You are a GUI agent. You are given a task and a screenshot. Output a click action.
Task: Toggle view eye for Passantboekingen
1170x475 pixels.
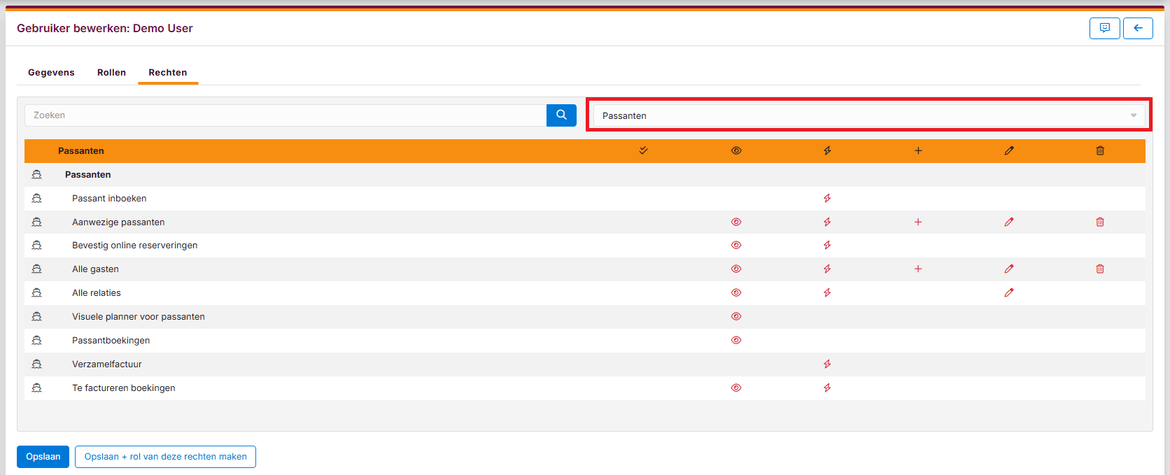click(736, 340)
